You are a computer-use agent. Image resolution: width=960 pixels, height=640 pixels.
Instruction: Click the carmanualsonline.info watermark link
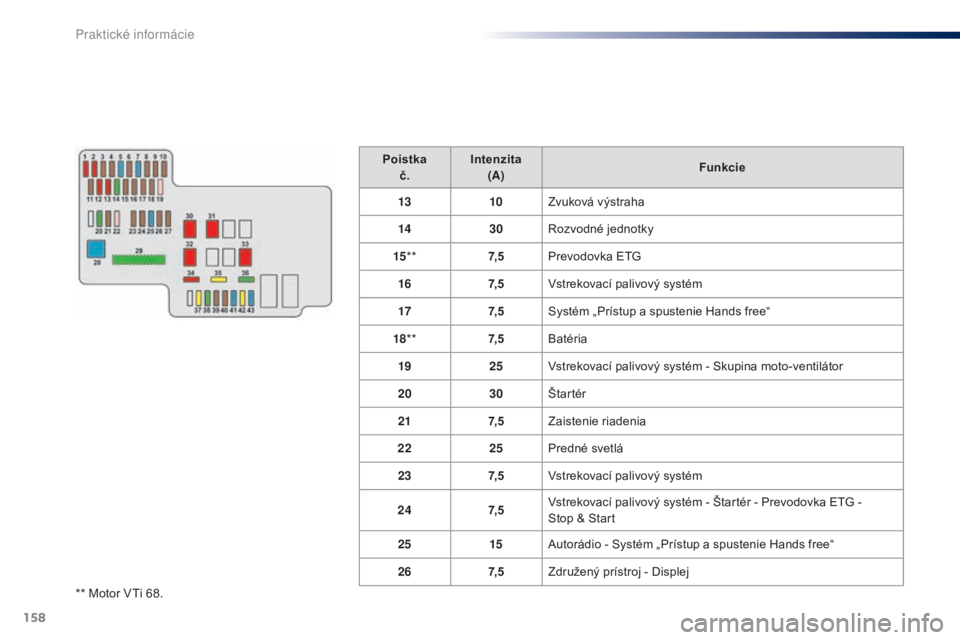point(812,623)
